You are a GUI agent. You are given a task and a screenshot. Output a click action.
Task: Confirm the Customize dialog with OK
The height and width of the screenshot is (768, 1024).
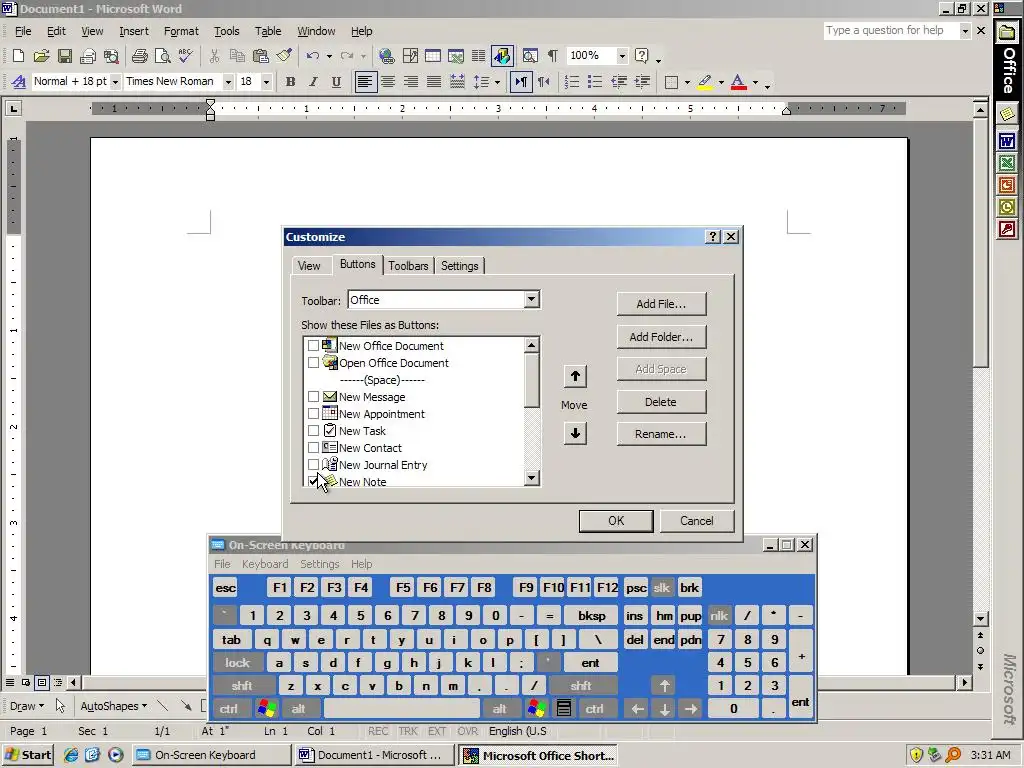point(616,520)
